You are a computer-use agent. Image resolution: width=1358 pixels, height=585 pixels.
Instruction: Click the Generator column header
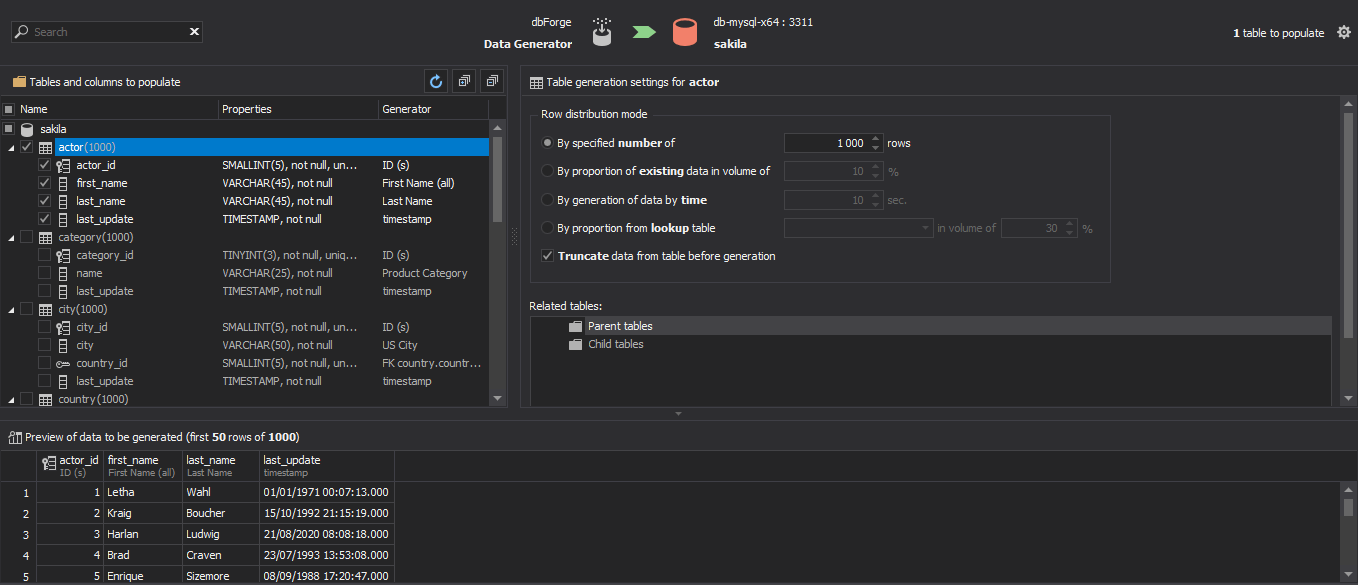pyautogui.click(x=433, y=109)
